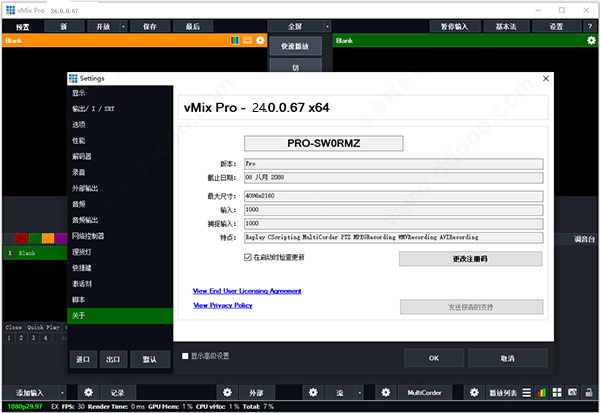Select 输出/ I / SRT settings category
The width and height of the screenshot is (600, 413).
(x=120, y=109)
